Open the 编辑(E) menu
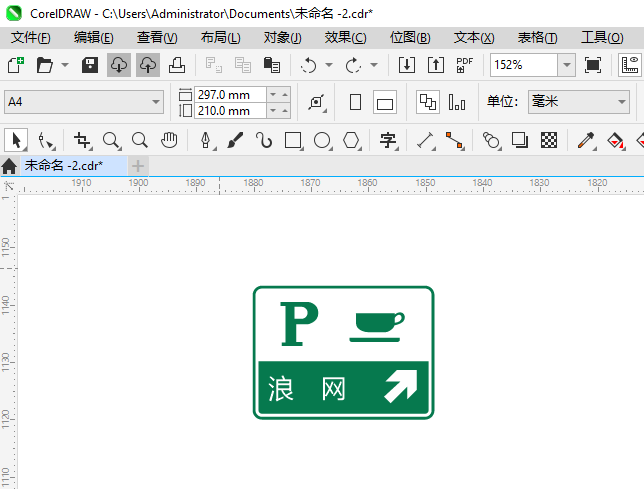 coord(94,38)
